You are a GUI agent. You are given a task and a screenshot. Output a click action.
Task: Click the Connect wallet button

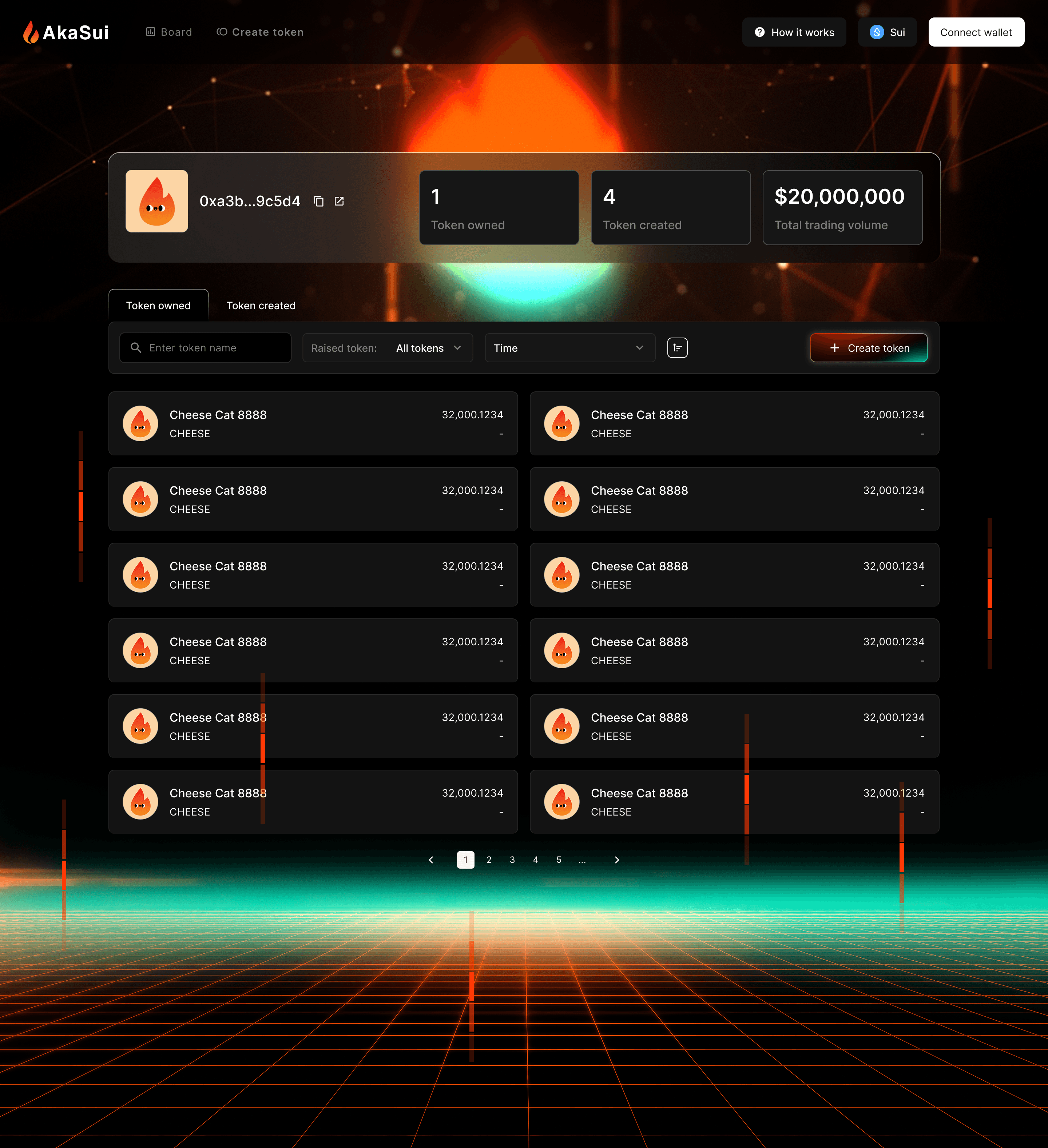point(976,32)
